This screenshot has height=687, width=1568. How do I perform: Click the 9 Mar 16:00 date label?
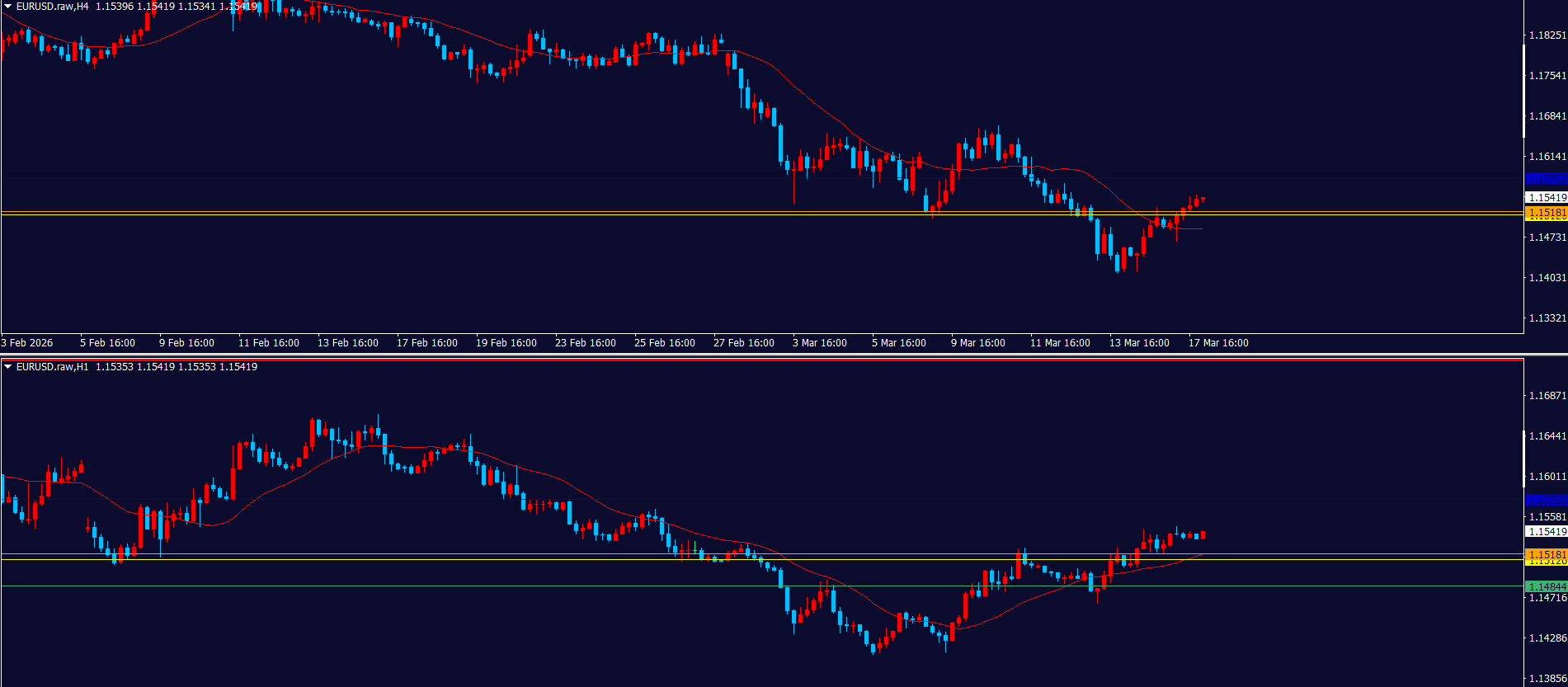[x=977, y=343]
